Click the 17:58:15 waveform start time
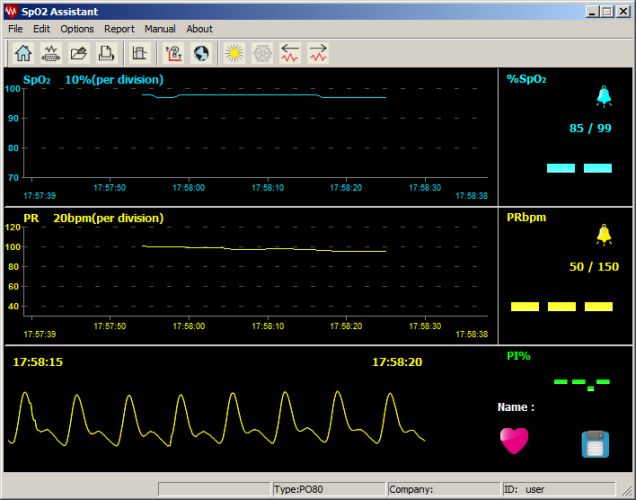 point(38,362)
